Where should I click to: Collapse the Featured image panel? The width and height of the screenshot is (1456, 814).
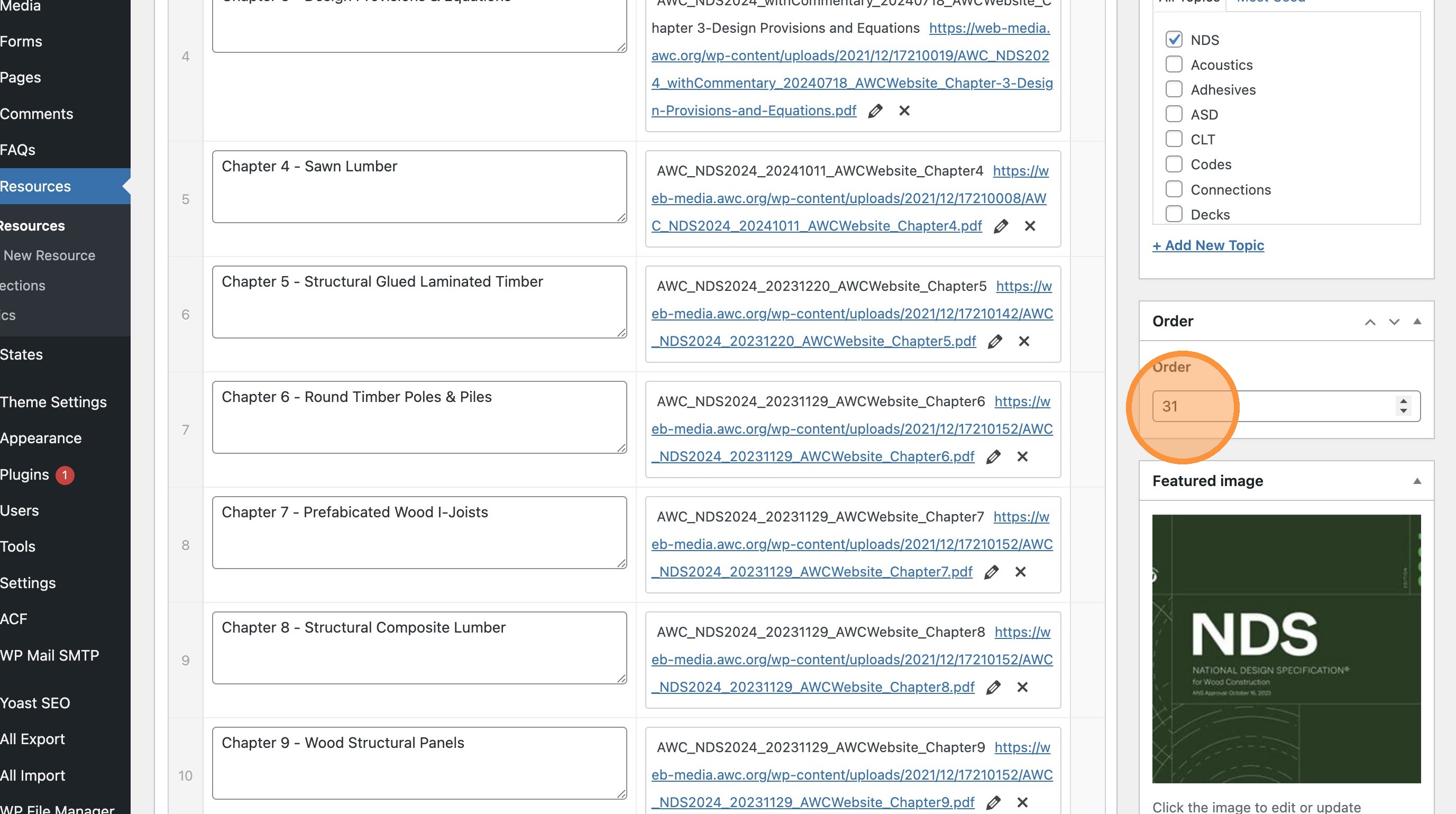1416,481
